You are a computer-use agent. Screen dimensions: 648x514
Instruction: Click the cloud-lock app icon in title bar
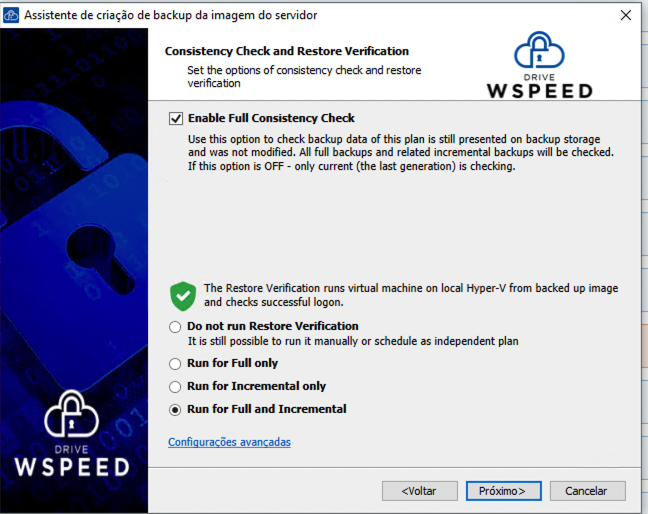pos(11,15)
